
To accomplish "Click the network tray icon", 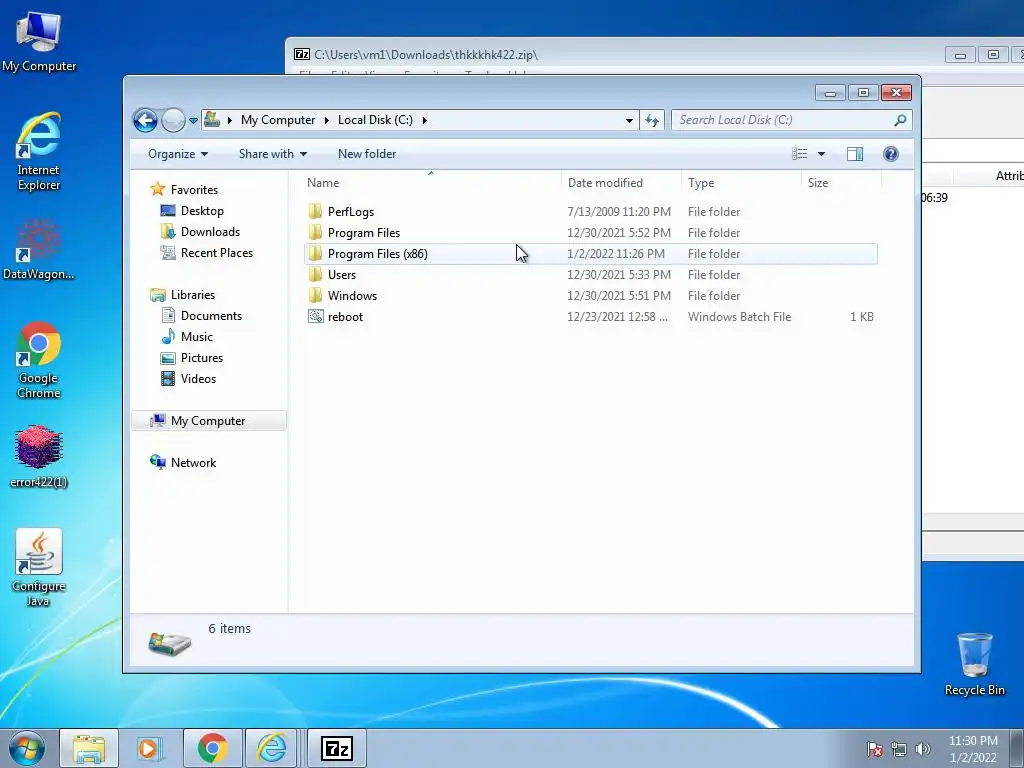I will pyautogui.click(x=899, y=749).
